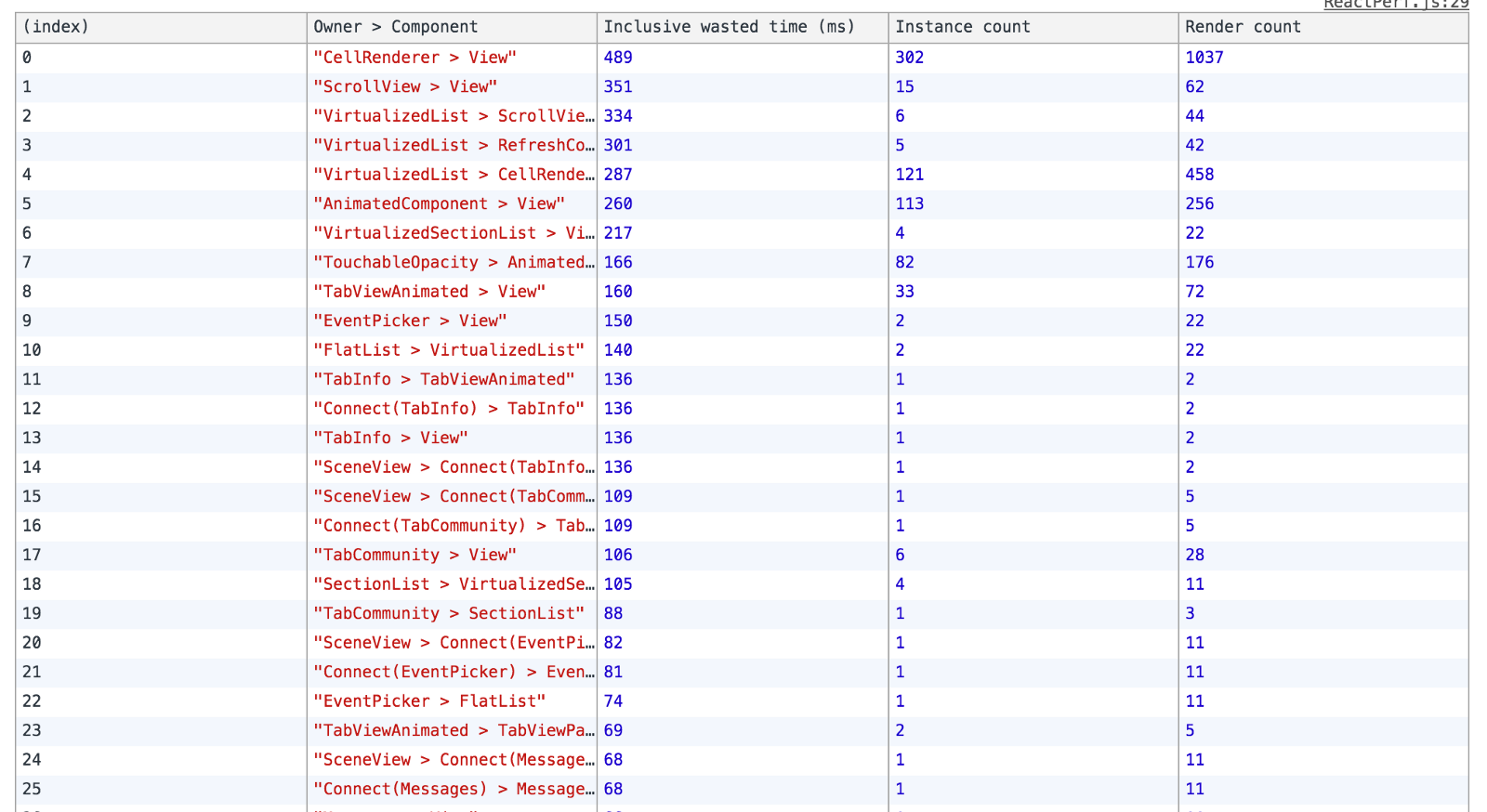Click the Instance count column header
The width and height of the screenshot is (1487, 812).
pos(963,27)
